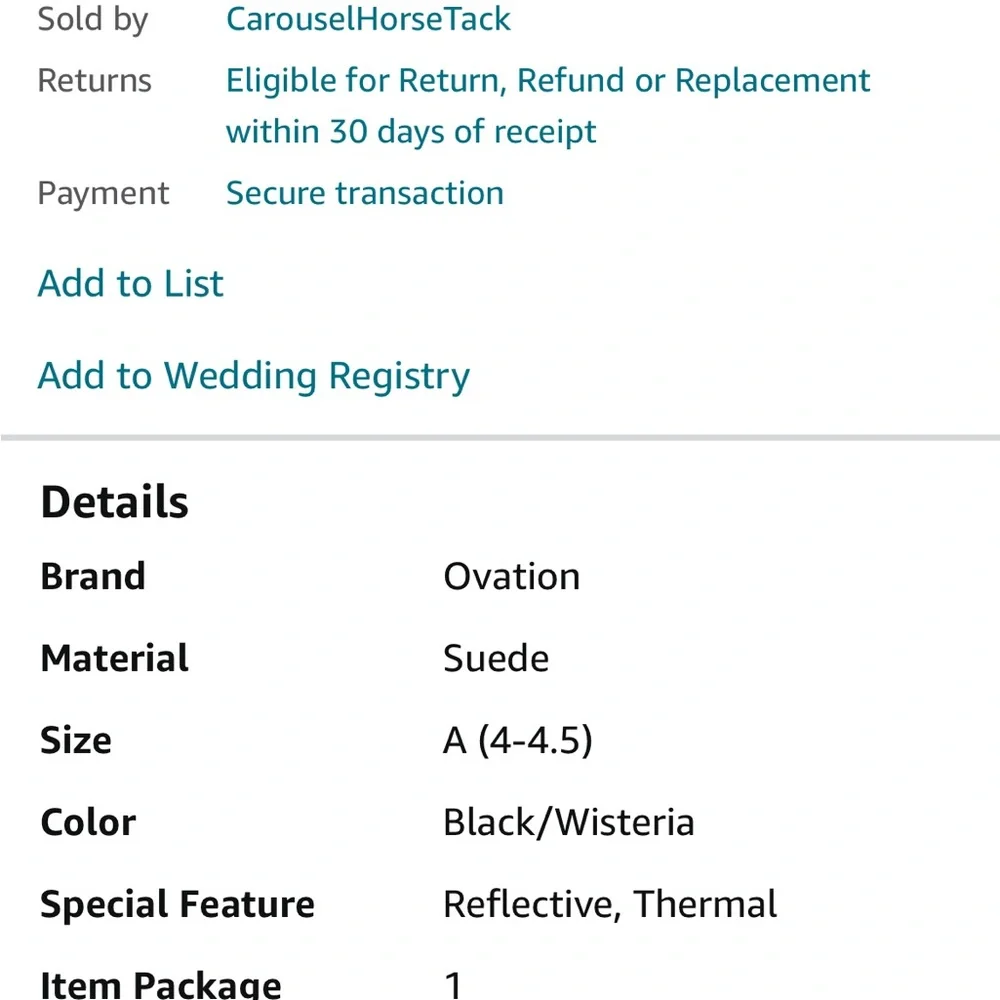
Task: Click the Suede material value
Action: pos(496,658)
